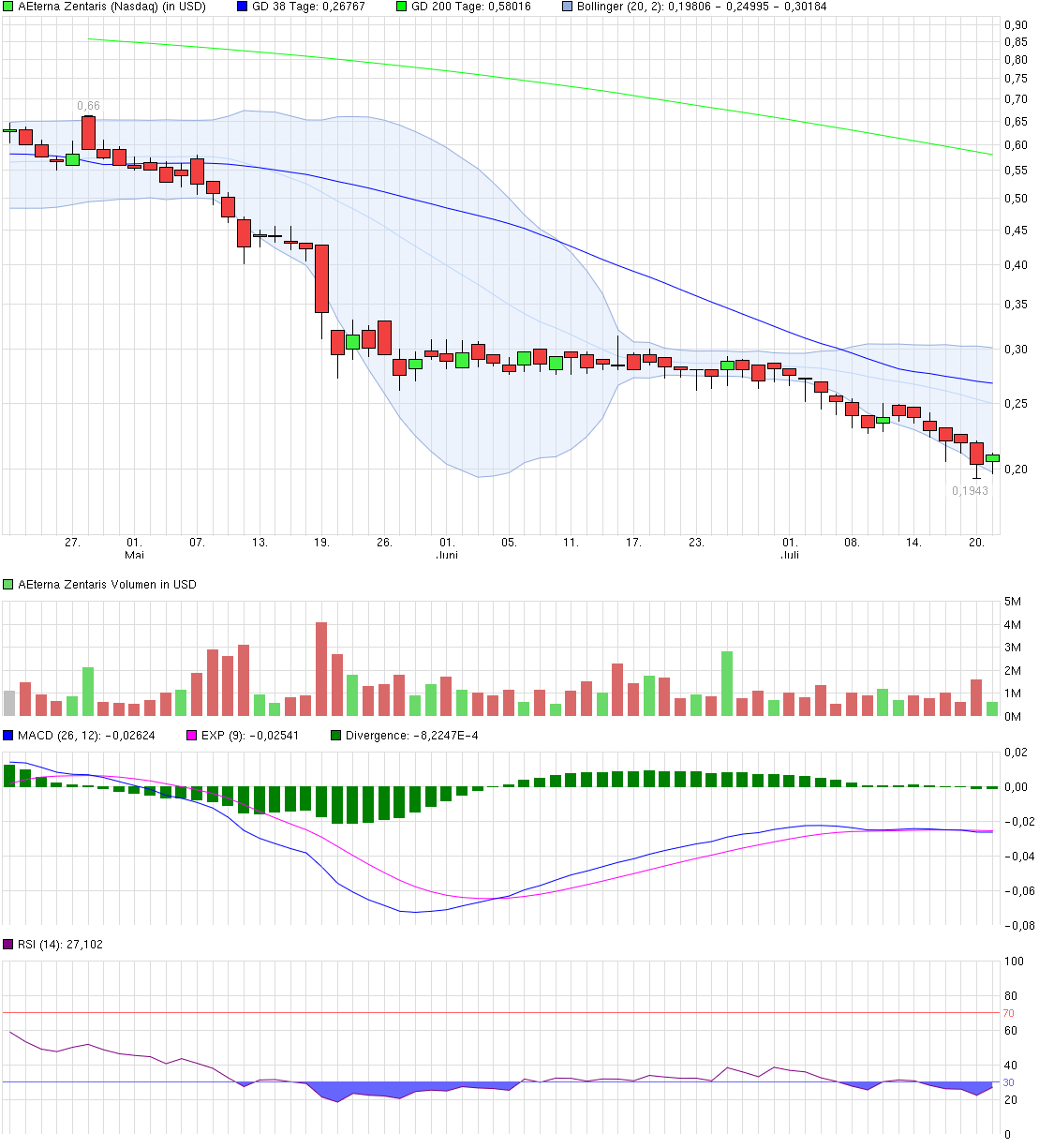The height and width of the screenshot is (1148, 1054).
Task: Click the 5M volume axis label
Action: click(1013, 602)
